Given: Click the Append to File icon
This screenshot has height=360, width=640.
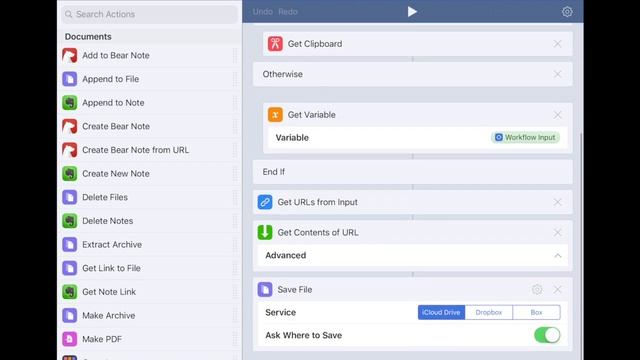Looking at the screenshot, I should click(x=70, y=79).
